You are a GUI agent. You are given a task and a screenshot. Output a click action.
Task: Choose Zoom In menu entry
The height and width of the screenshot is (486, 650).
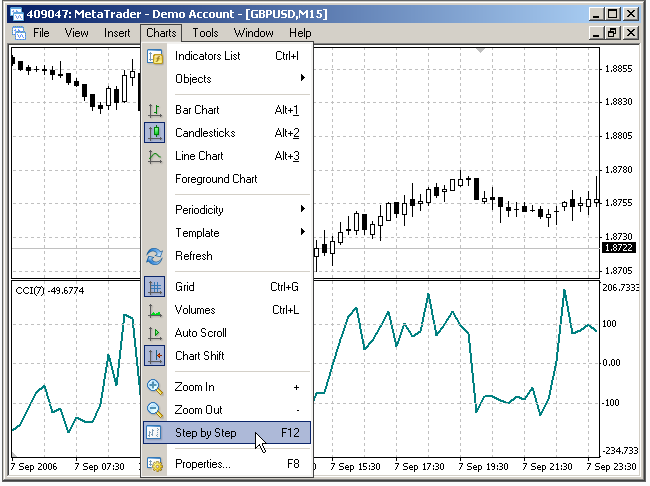click(227, 387)
